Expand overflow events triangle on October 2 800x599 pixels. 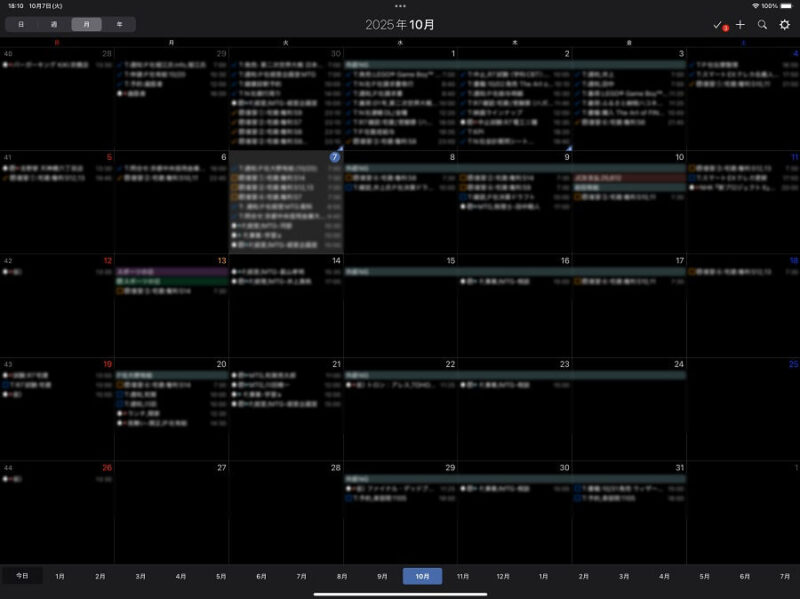coord(567,146)
